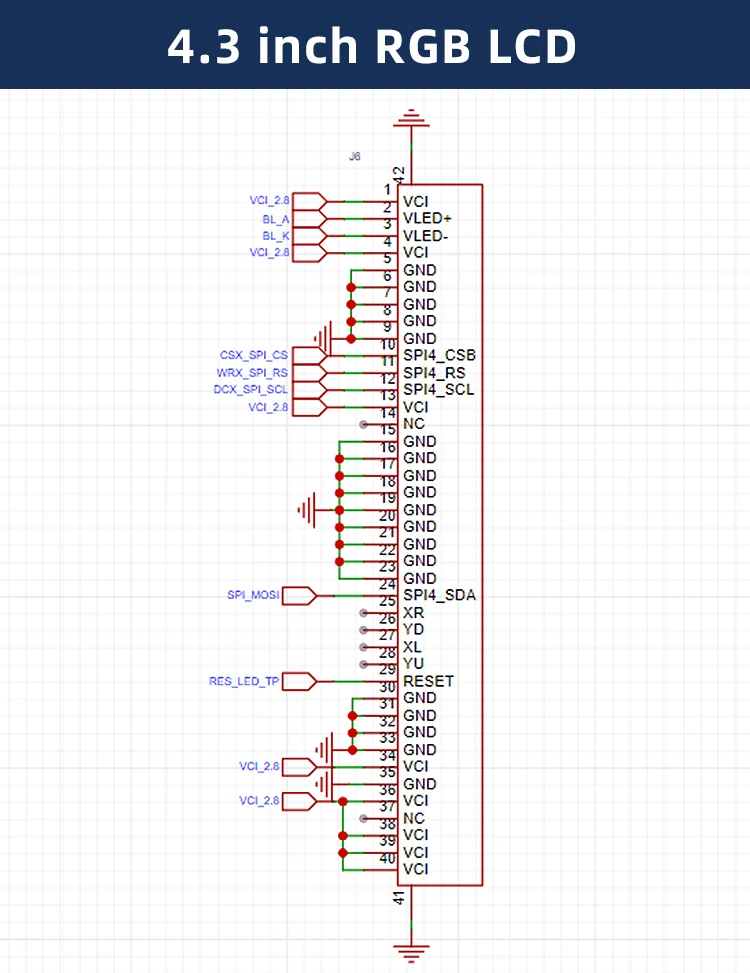The width and height of the screenshot is (750, 973).
Task: Select the VCI_2.8 label directly below BL_K
Action: [x=269, y=252]
